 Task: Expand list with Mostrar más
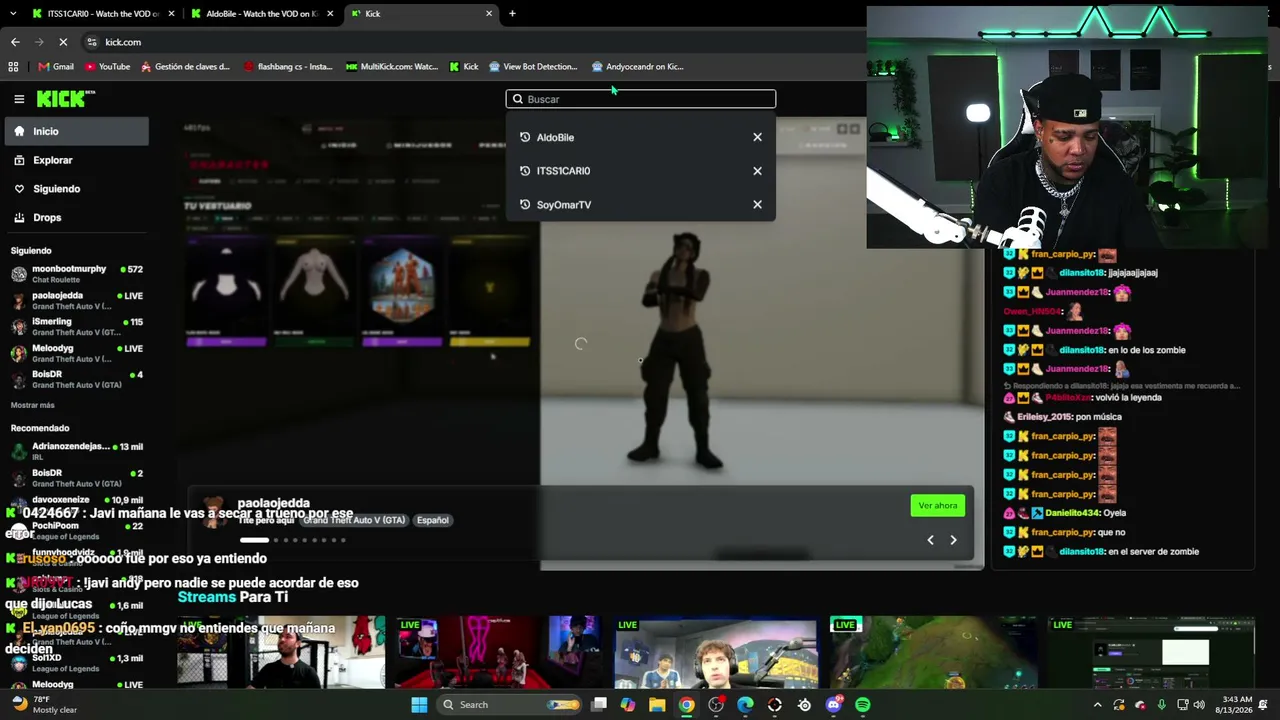point(33,405)
